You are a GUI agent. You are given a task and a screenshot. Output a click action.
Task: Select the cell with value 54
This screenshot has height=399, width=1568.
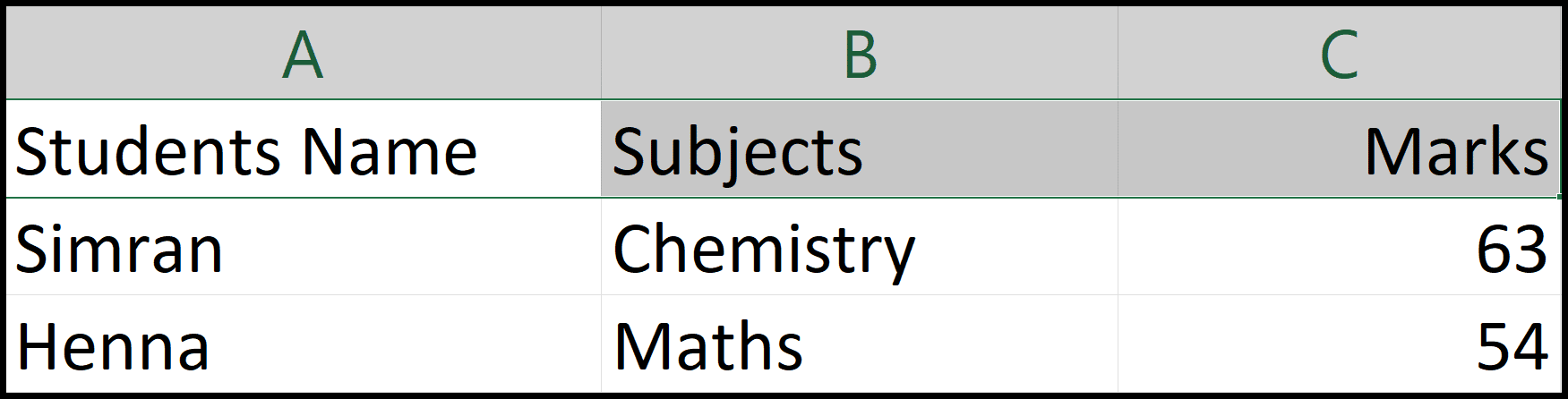(x=1339, y=344)
